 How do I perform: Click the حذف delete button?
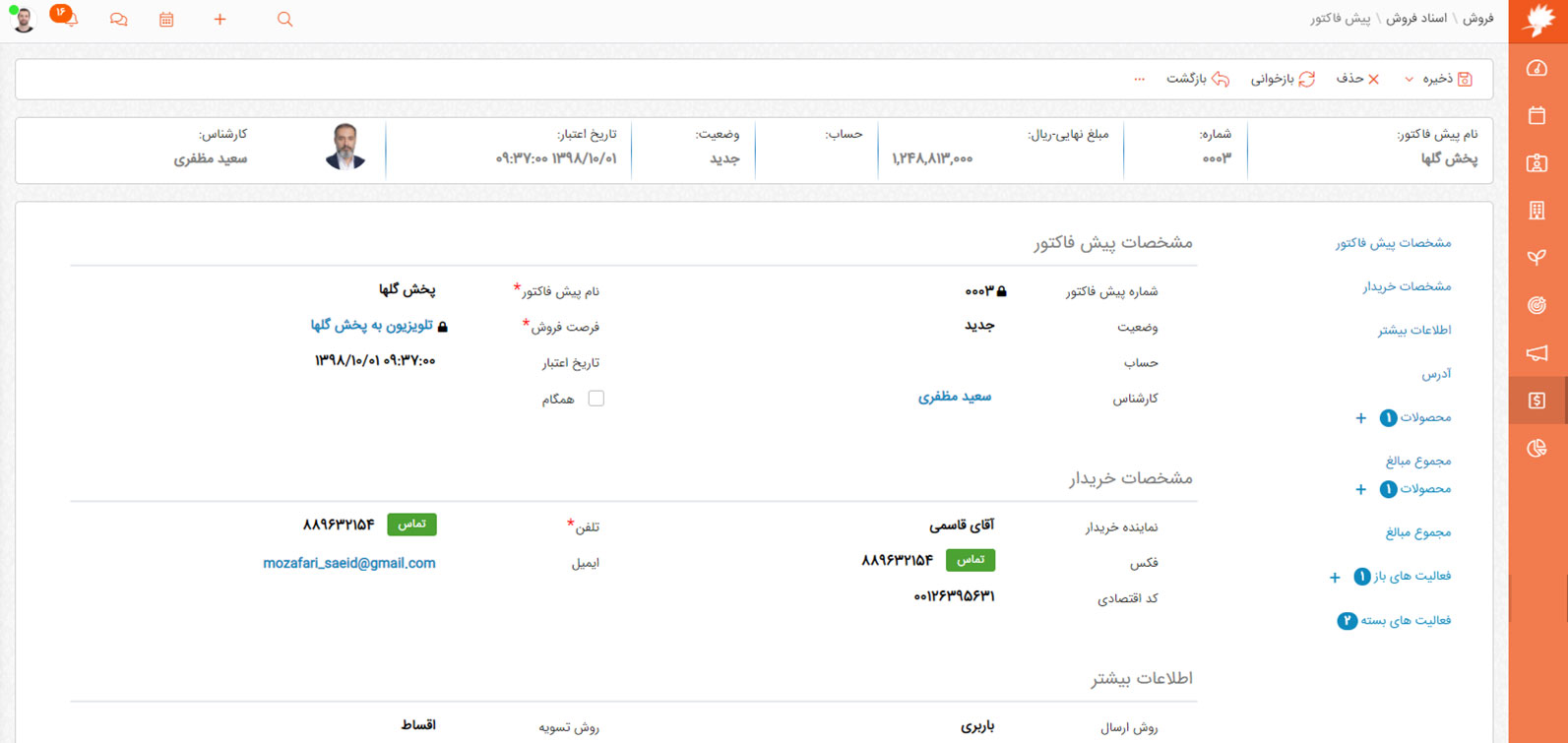click(x=1358, y=79)
